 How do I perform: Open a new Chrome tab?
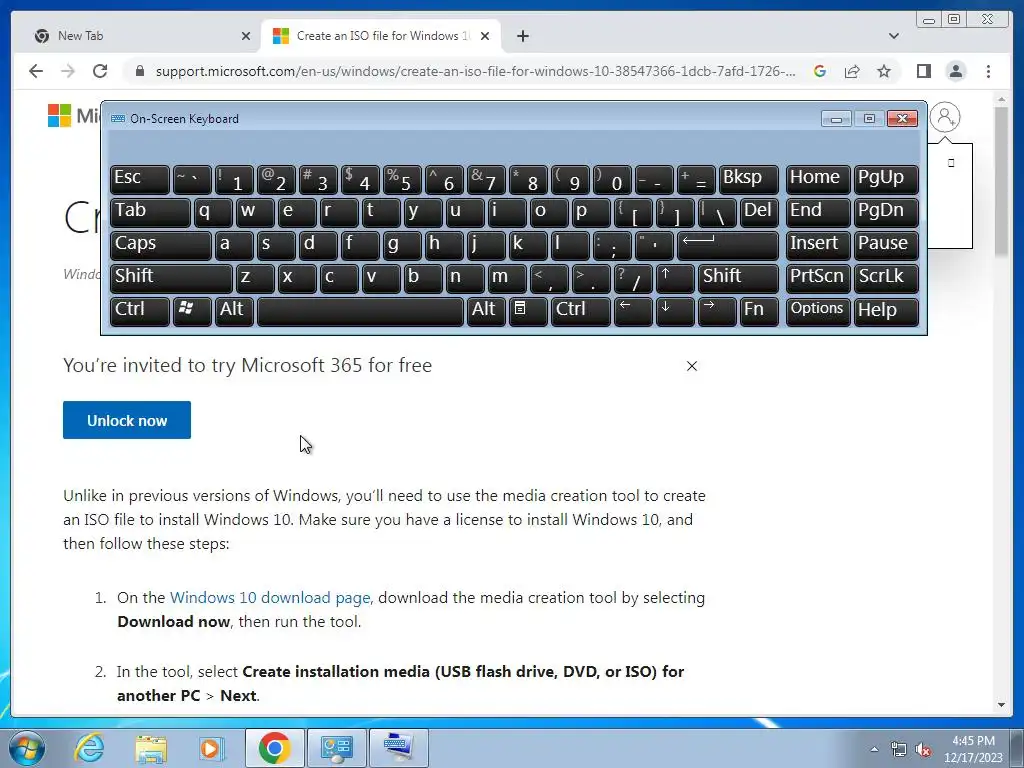(x=522, y=36)
